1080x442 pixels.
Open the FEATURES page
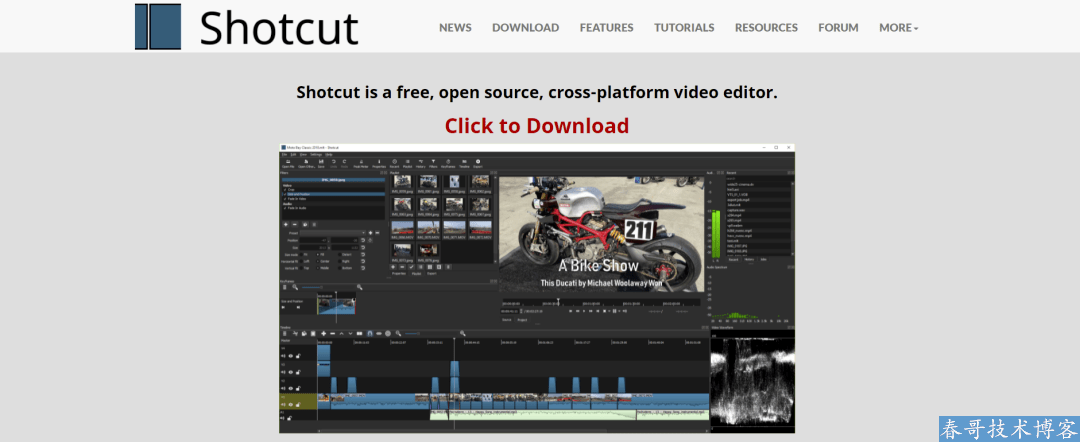(607, 28)
